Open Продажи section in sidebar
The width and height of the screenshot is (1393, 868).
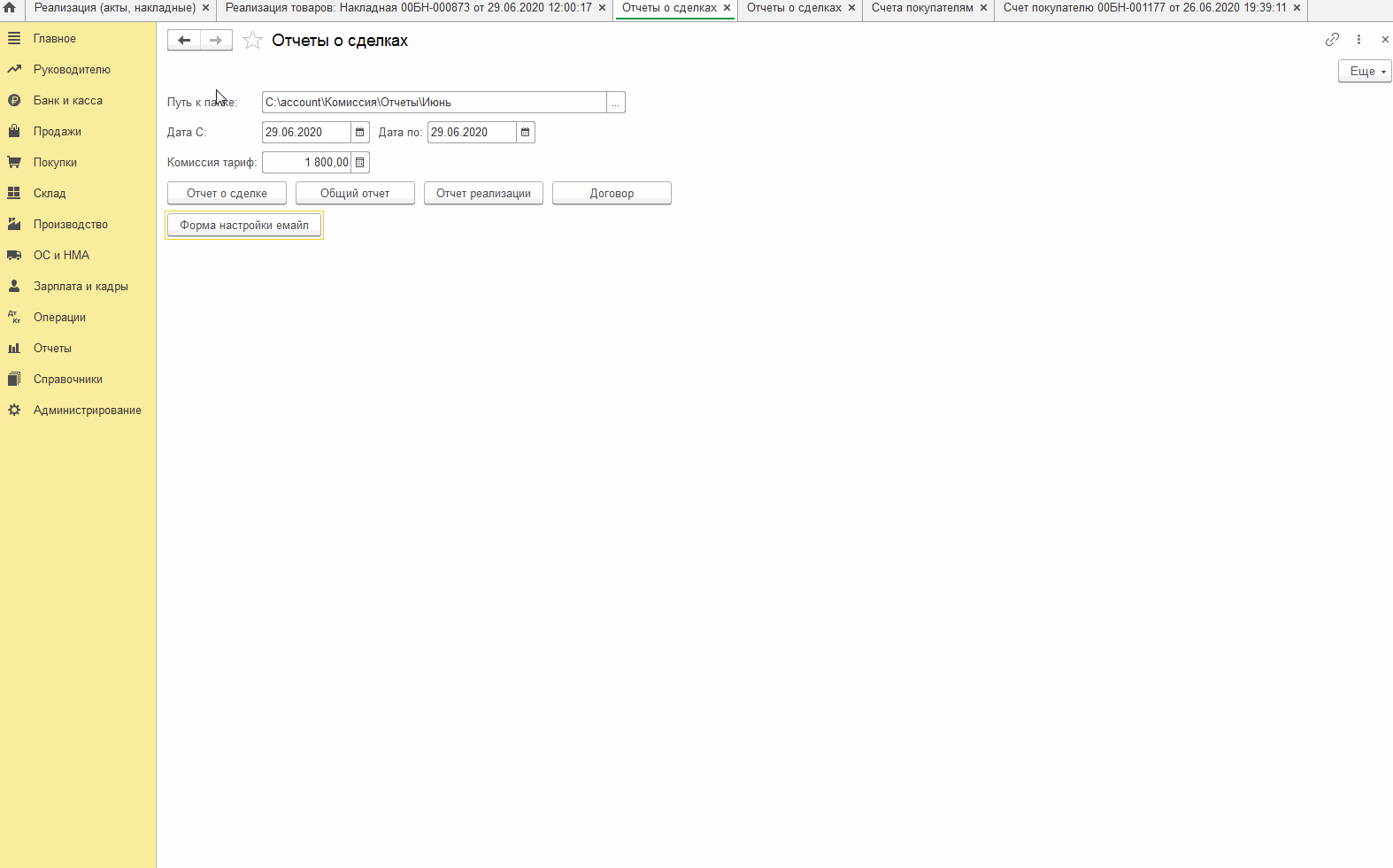click(x=58, y=132)
